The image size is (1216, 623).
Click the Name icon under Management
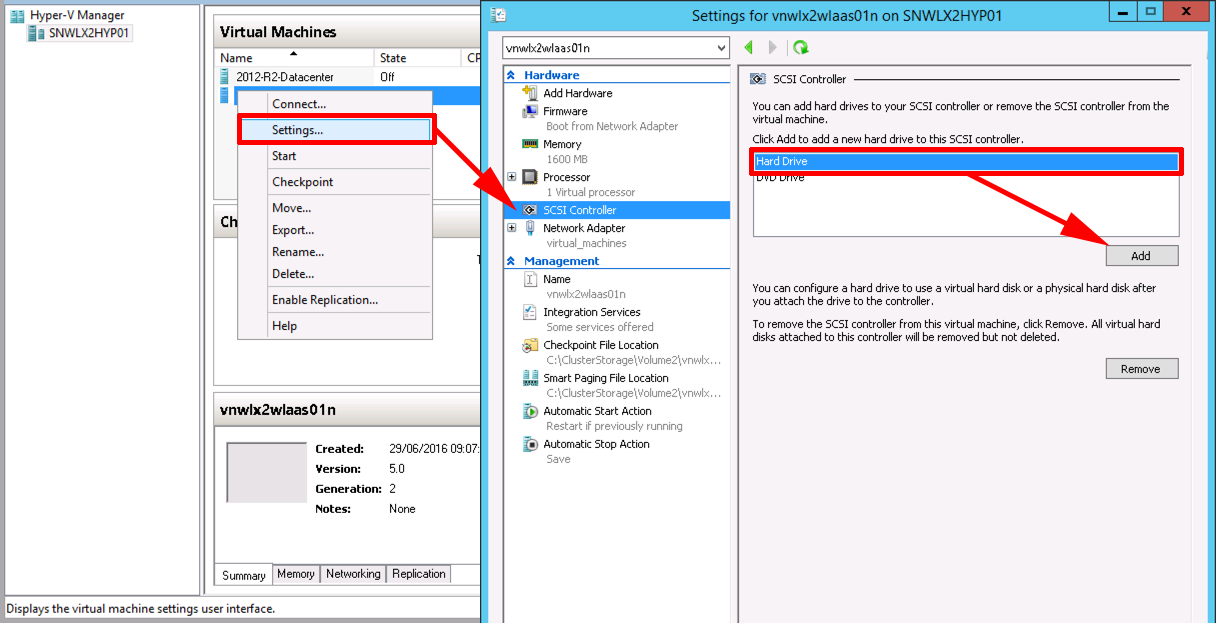coord(530,279)
